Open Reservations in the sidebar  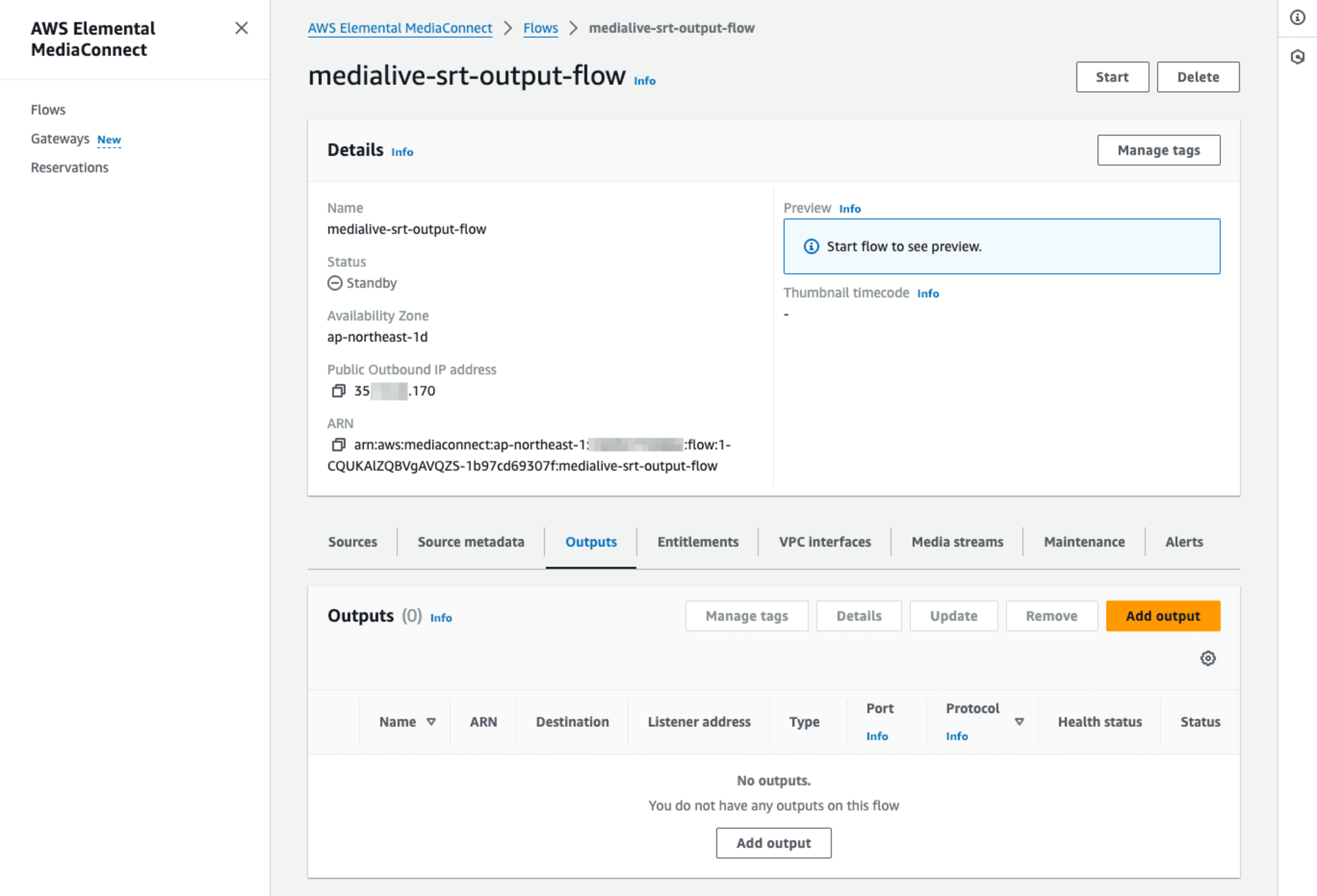click(70, 168)
